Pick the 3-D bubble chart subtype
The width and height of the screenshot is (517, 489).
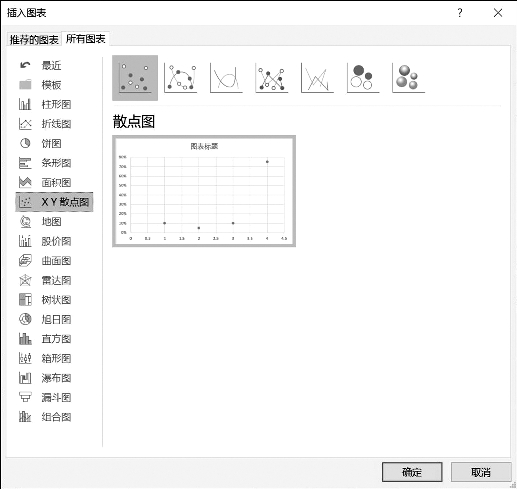[409, 78]
